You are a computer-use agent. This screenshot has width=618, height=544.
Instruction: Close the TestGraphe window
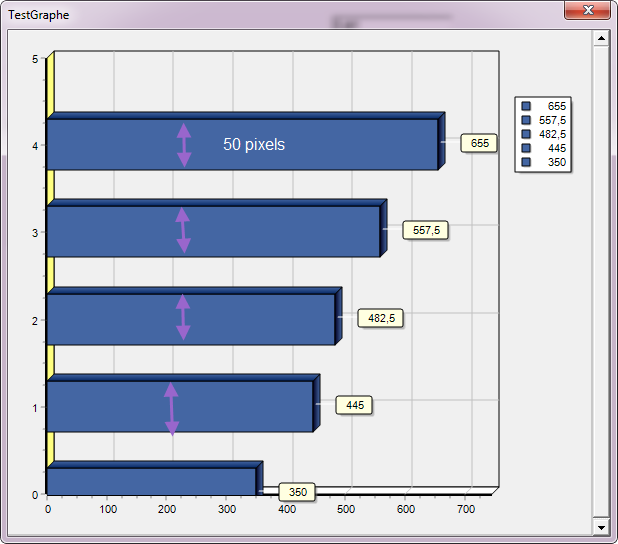point(588,10)
